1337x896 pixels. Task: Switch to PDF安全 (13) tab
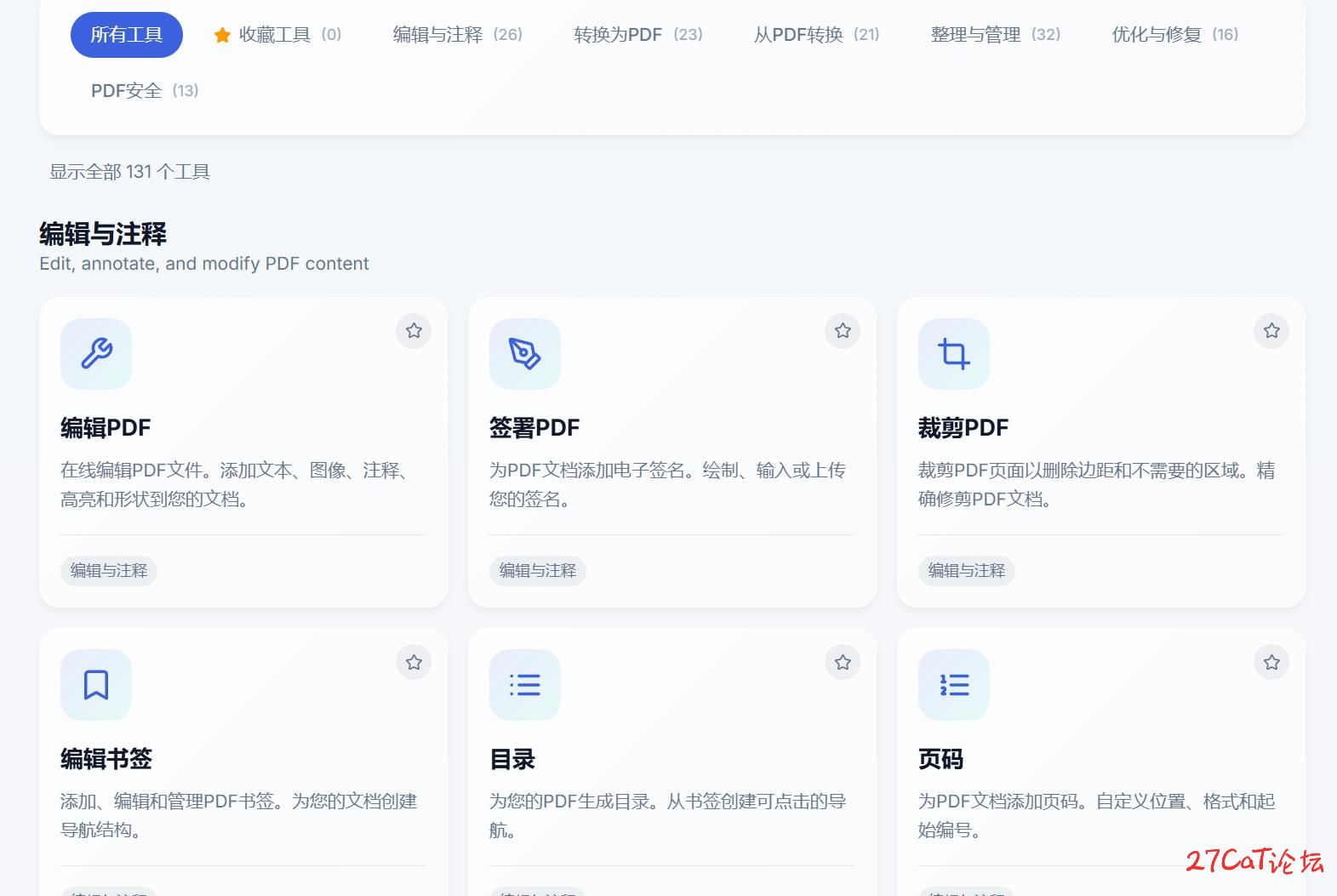(145, 90)
